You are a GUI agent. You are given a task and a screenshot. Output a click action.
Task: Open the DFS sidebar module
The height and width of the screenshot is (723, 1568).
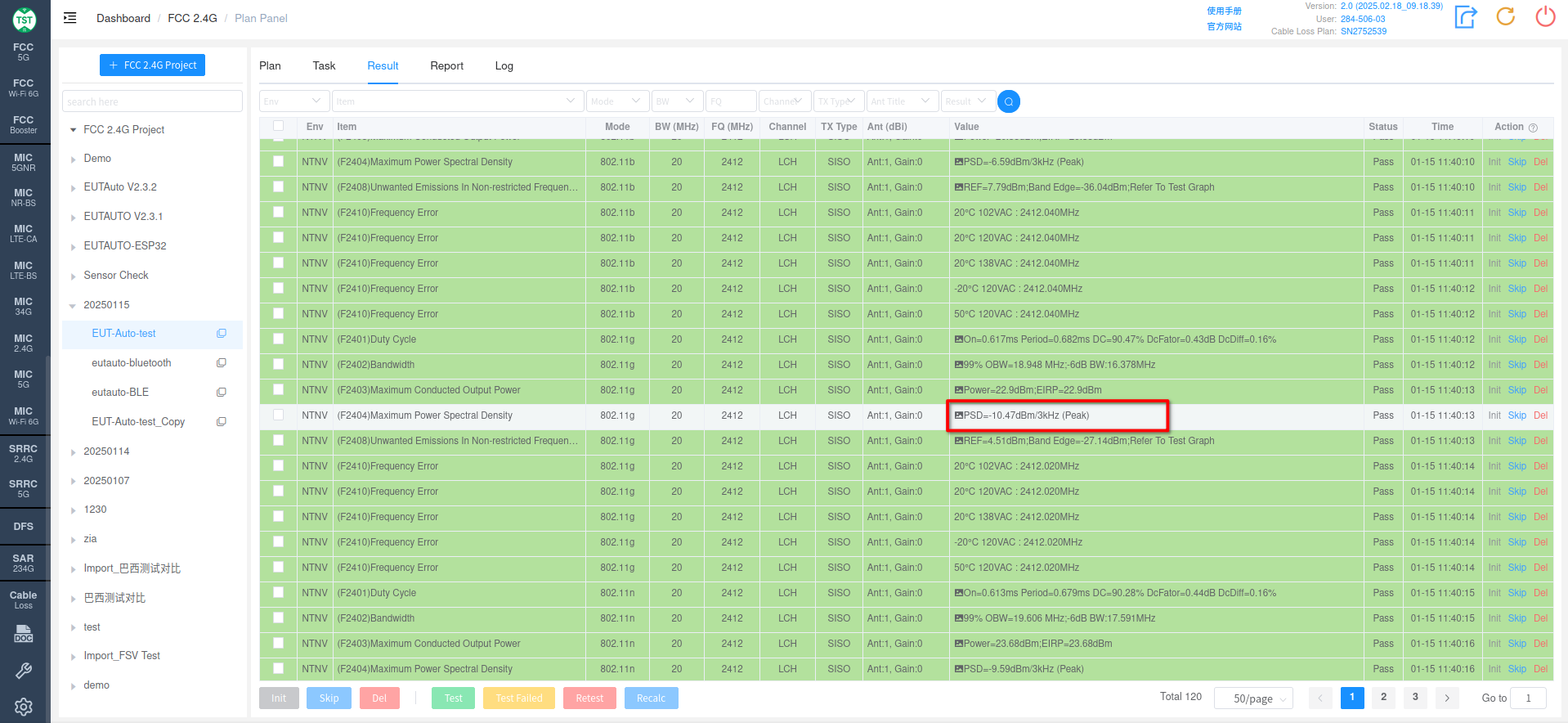click(x=23, y=526)
